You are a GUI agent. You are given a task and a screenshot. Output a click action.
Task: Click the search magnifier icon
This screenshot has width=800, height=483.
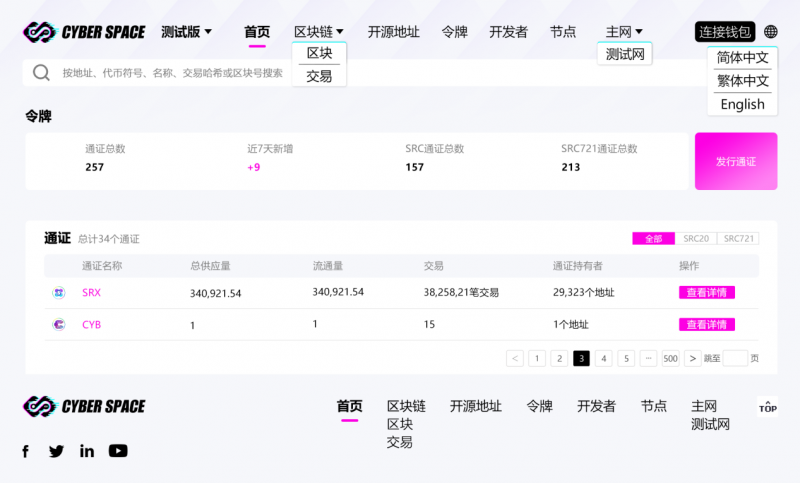point(41,72)
